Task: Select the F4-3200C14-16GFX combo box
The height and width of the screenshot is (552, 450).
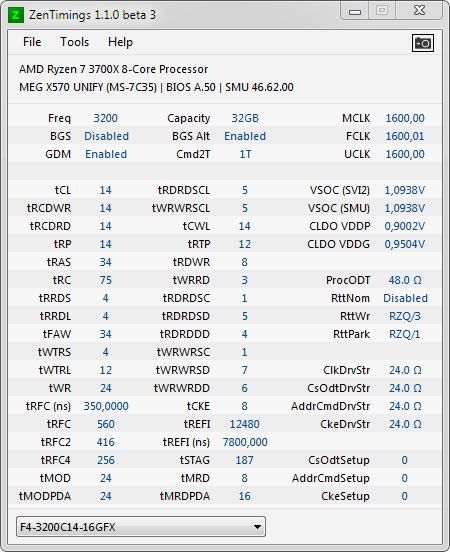Action: [141, 527]
